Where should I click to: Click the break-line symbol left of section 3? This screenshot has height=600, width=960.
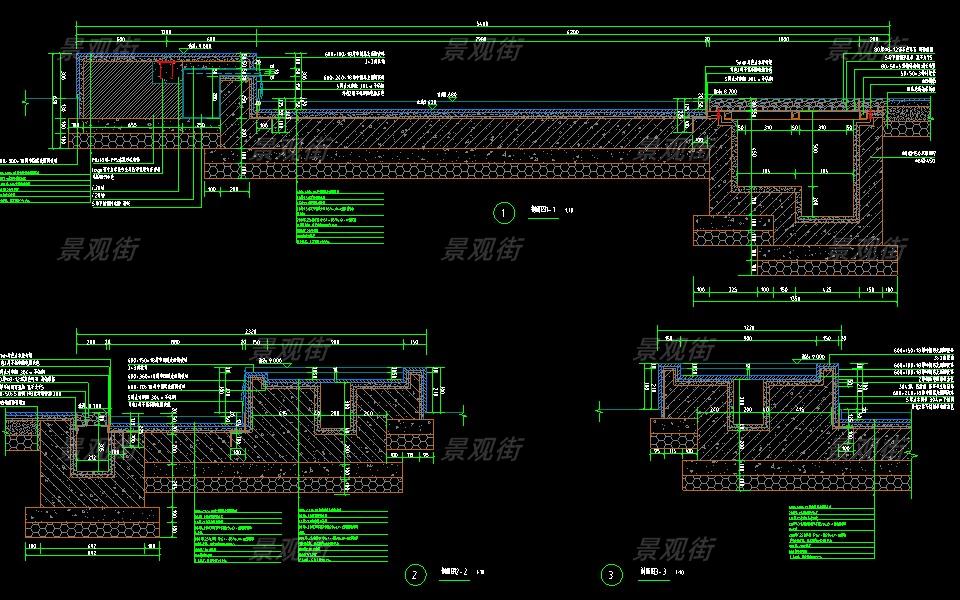(599, 409)
